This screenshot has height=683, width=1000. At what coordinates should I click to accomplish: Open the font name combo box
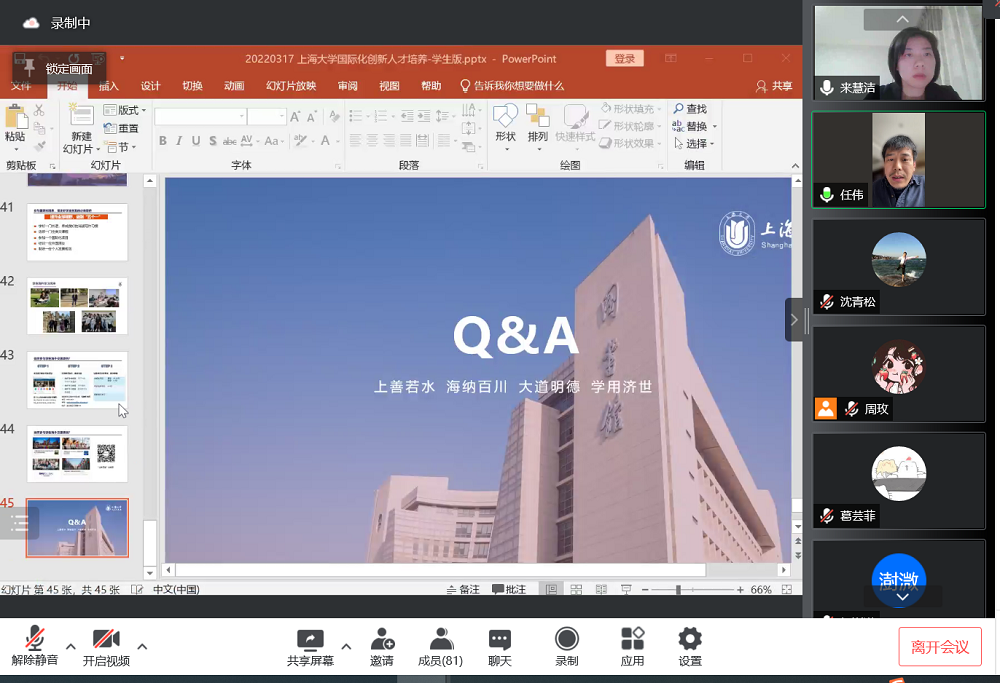[200, 117]
